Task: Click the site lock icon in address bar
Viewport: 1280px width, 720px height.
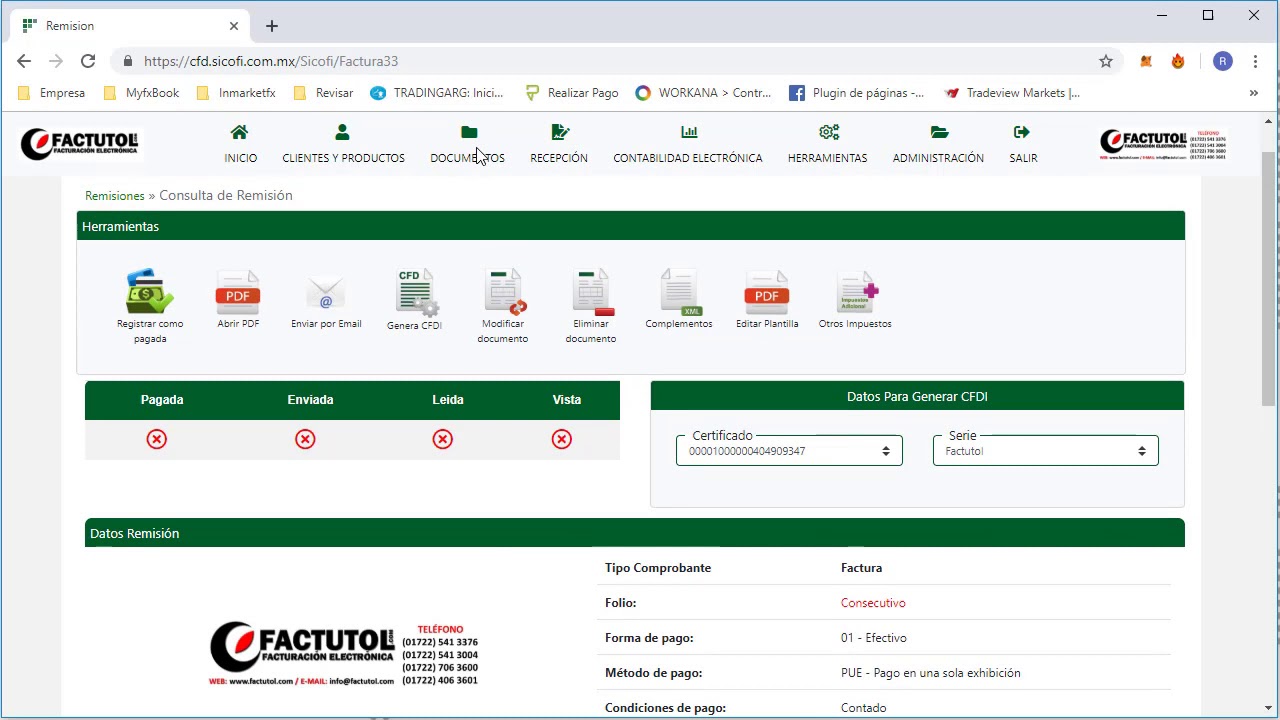Action: (128, 61)
